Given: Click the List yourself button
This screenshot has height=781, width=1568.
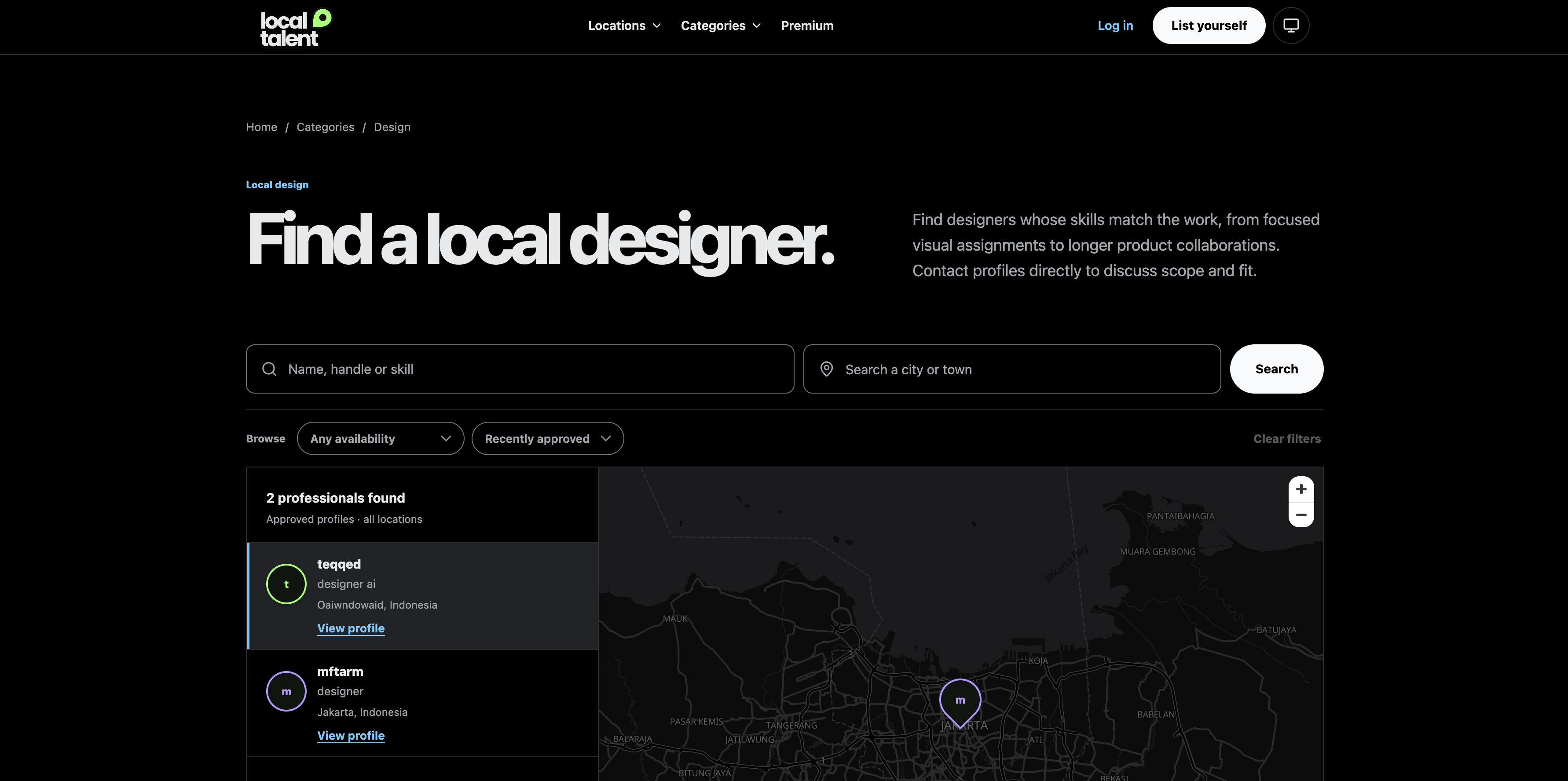Looking at the screenshot, I should coord(1208,26).
